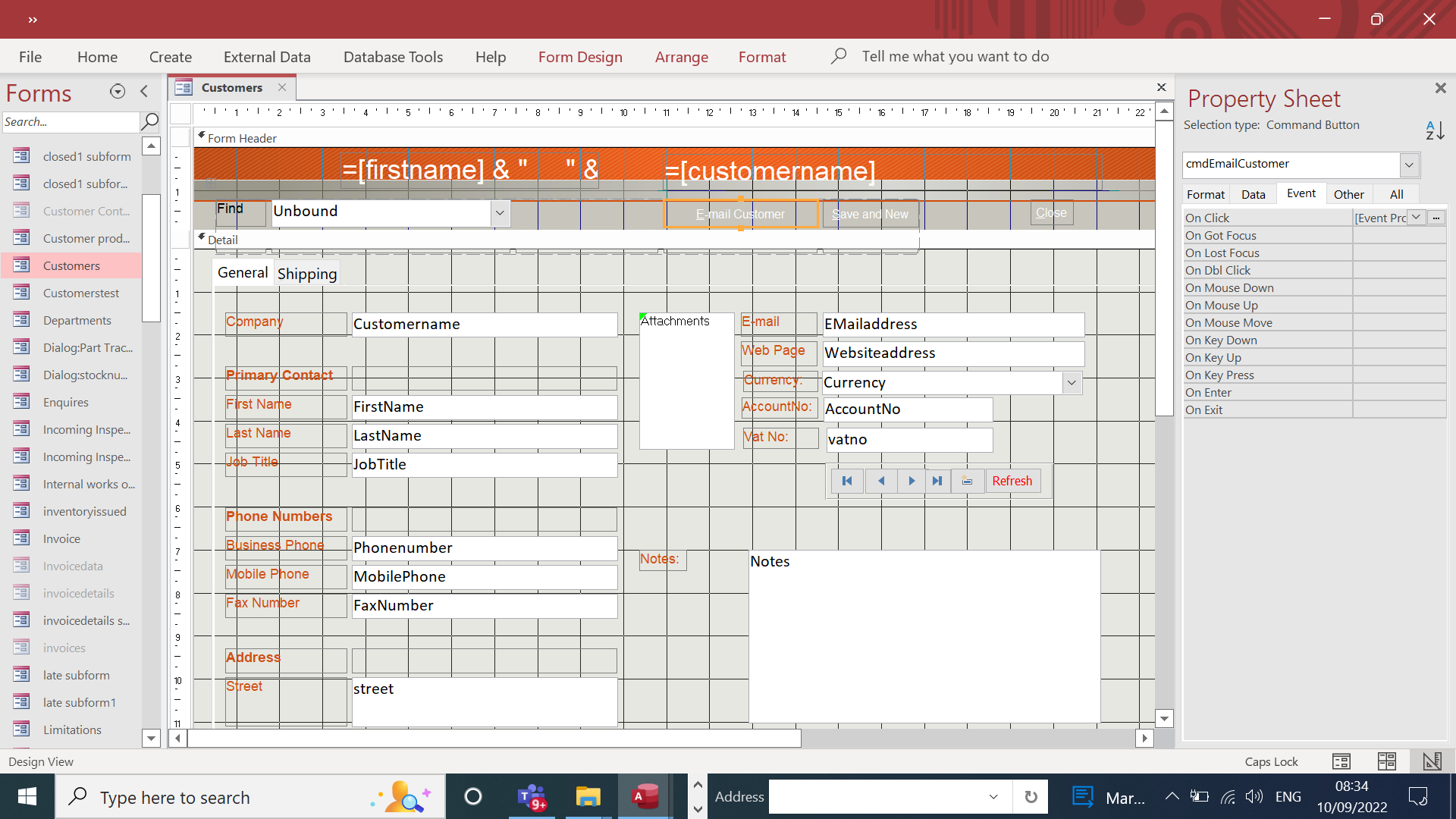The image size is (1456, 819).
Task: Open the Form Design ribbon tab
Action: (x=580, y=57)
